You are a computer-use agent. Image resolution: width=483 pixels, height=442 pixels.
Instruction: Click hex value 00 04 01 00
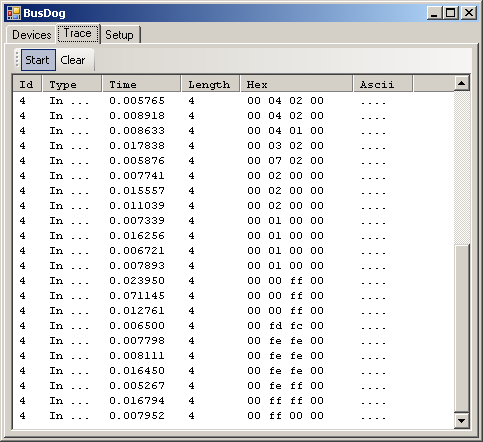coord(285,131)
